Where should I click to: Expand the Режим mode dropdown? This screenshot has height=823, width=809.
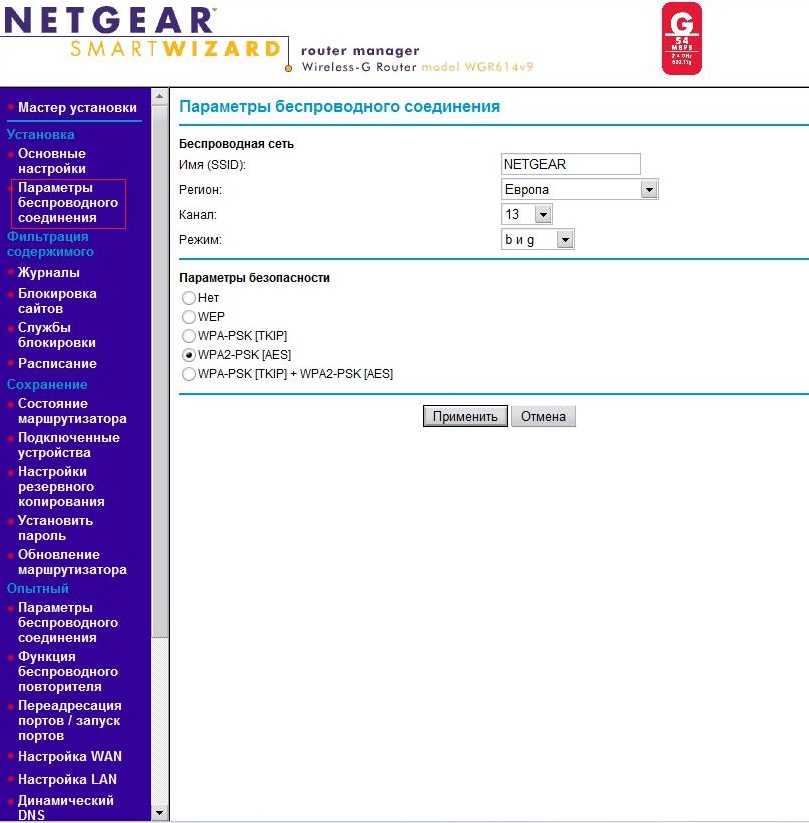coord(565,240)
